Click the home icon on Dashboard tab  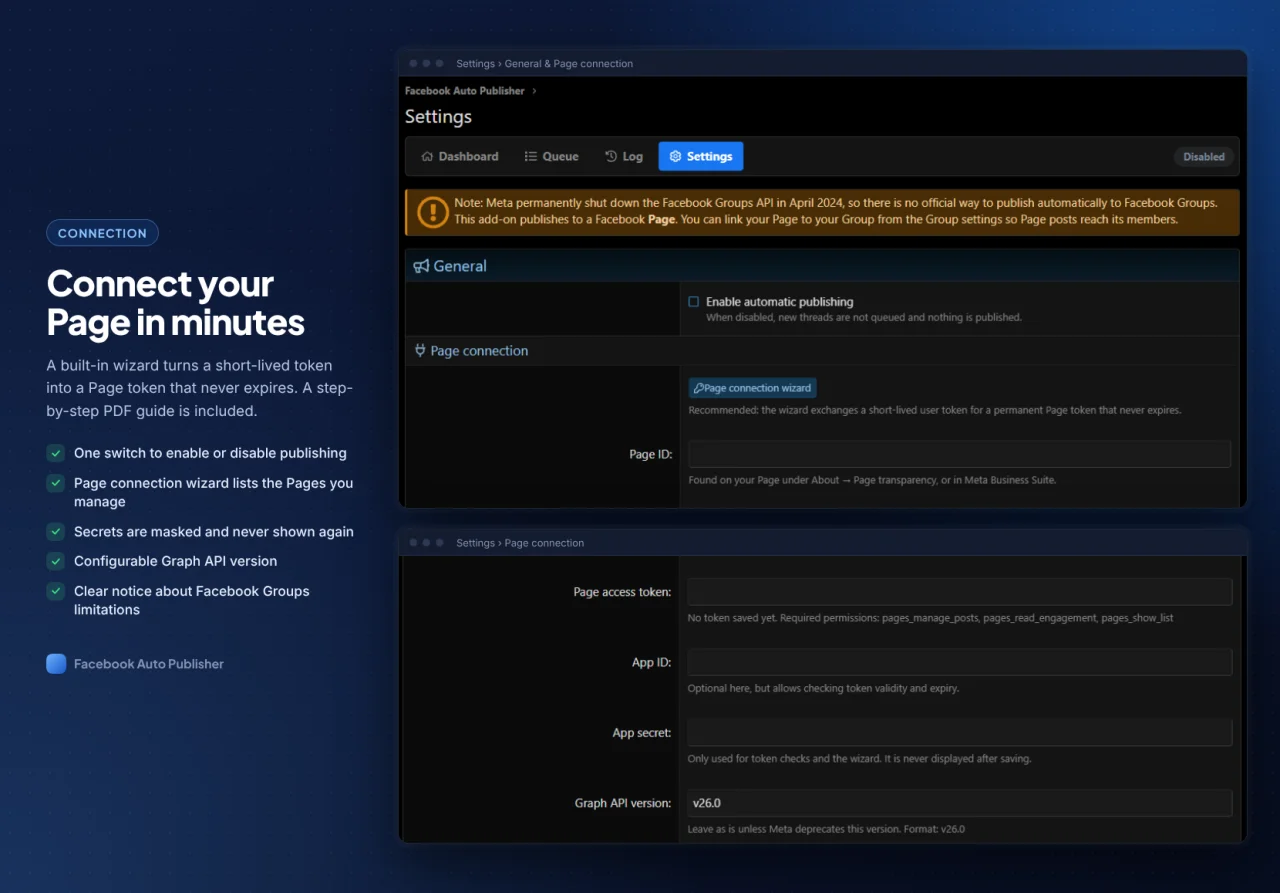point(427,156)
